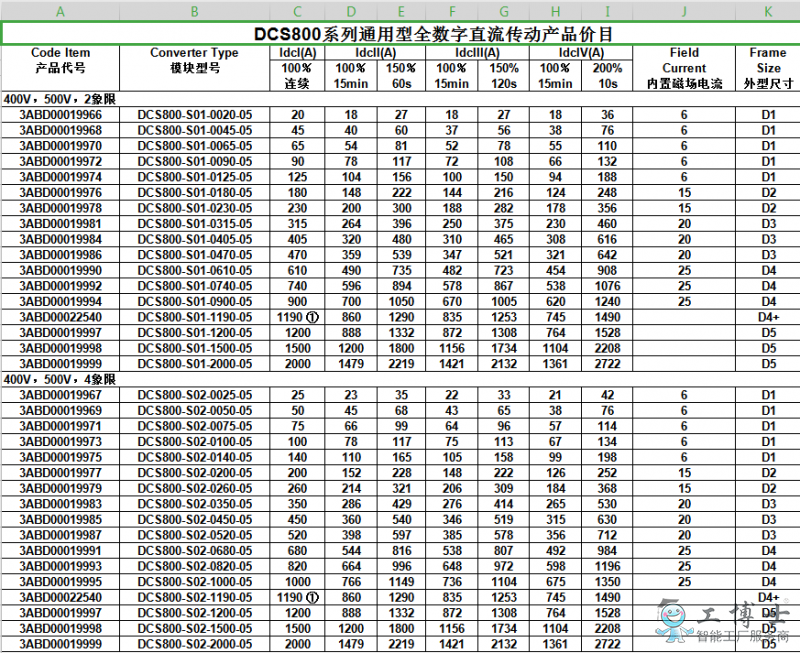Click converter type DCS800-S02-0820-05

point(194,566)
